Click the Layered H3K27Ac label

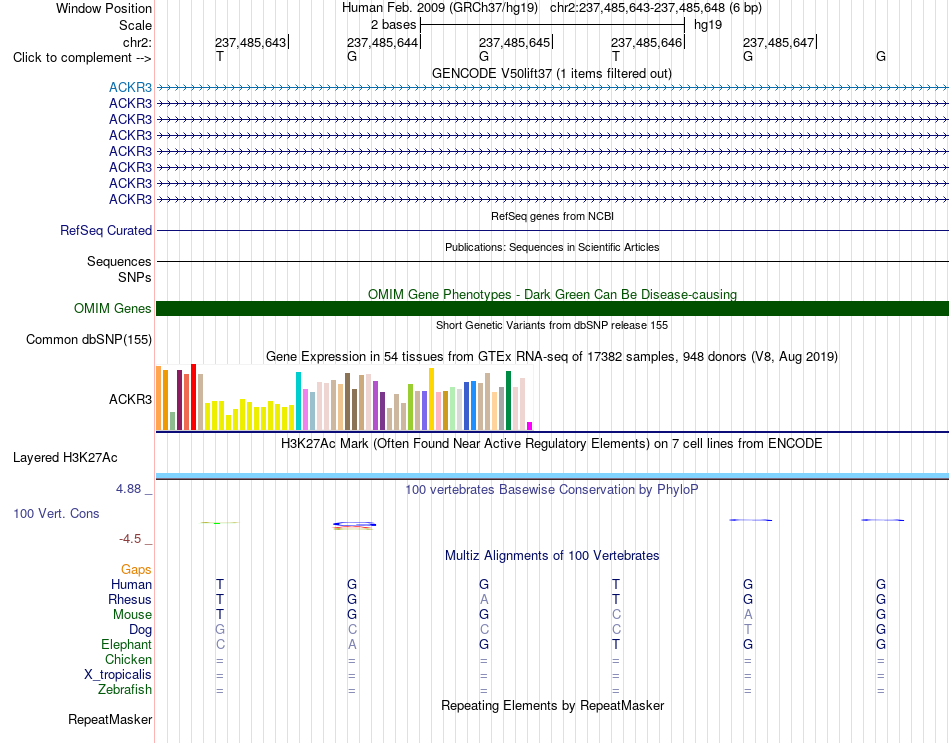(65, 458)
